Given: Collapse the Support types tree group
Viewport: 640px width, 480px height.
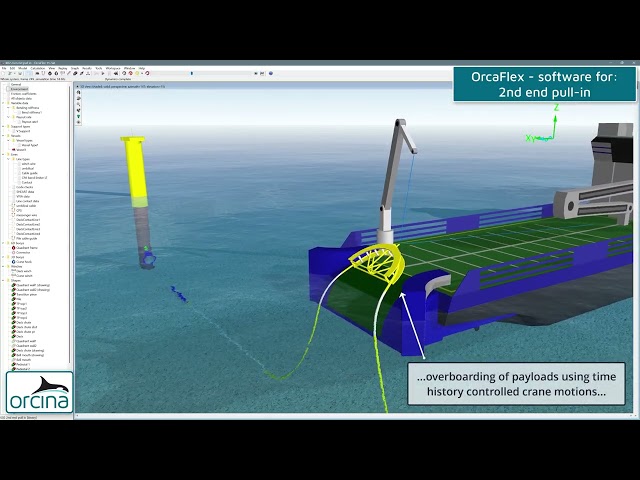Looking at the screenshot, I should click(x=3, y=127).
